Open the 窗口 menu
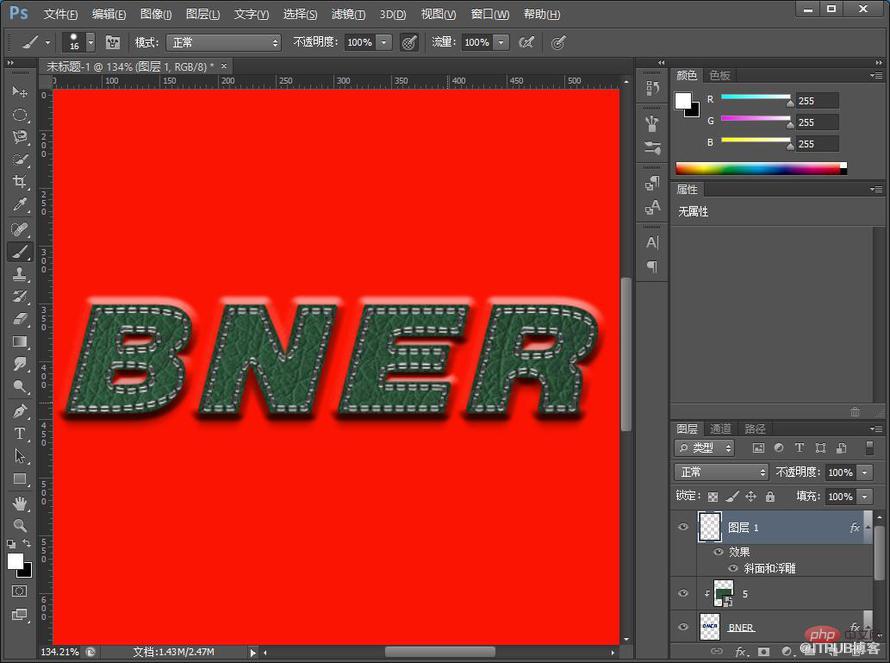890x663 pixels. tap(490, 14)
